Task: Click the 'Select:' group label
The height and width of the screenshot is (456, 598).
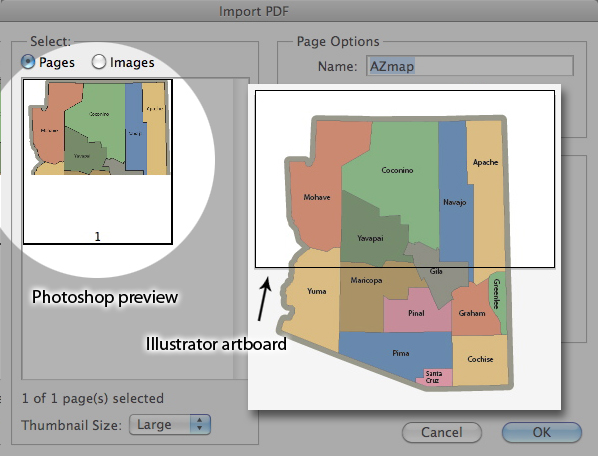Action: click(50, 41)
